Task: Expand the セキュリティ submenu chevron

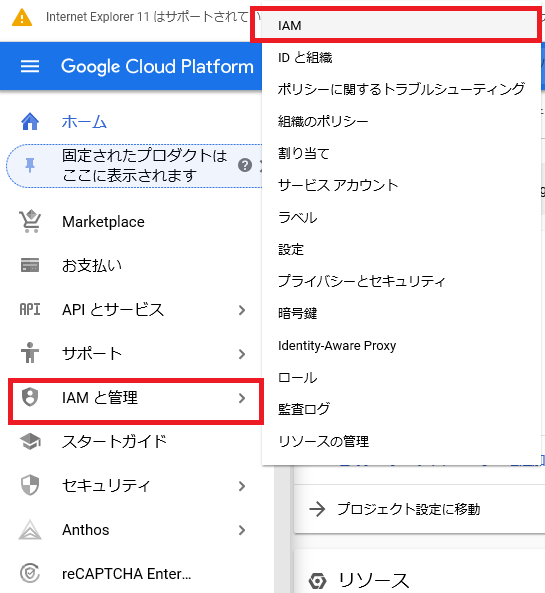Action: click(242, 486)
